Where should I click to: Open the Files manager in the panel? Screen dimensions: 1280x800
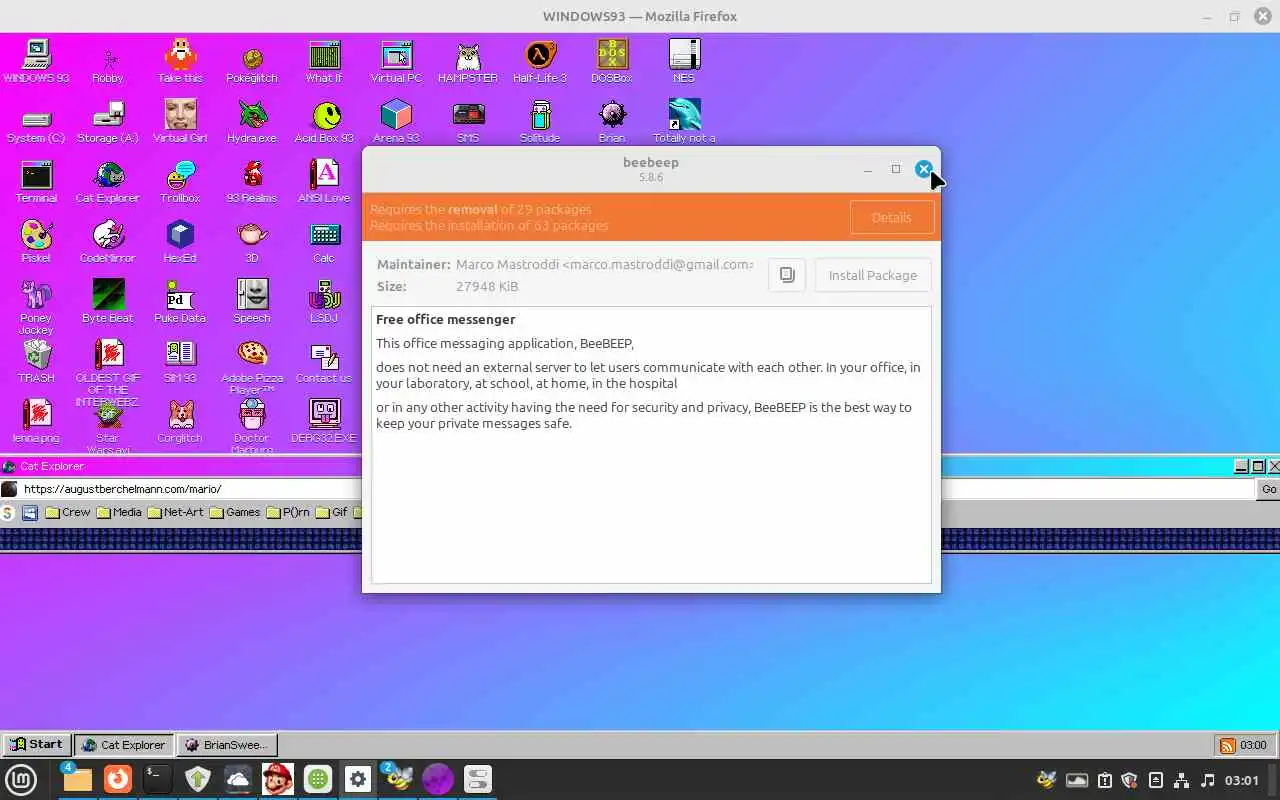[x=77, y=779]
